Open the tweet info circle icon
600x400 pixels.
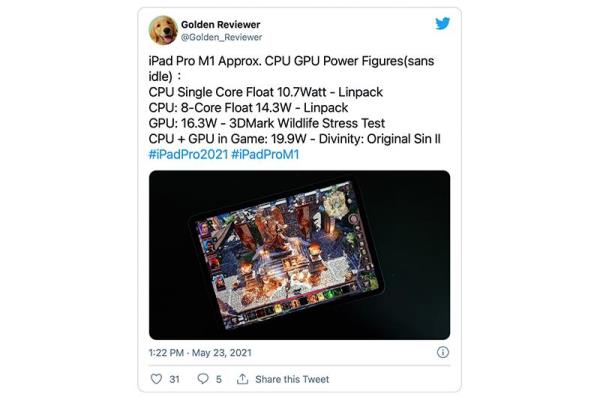pos(443,352)
